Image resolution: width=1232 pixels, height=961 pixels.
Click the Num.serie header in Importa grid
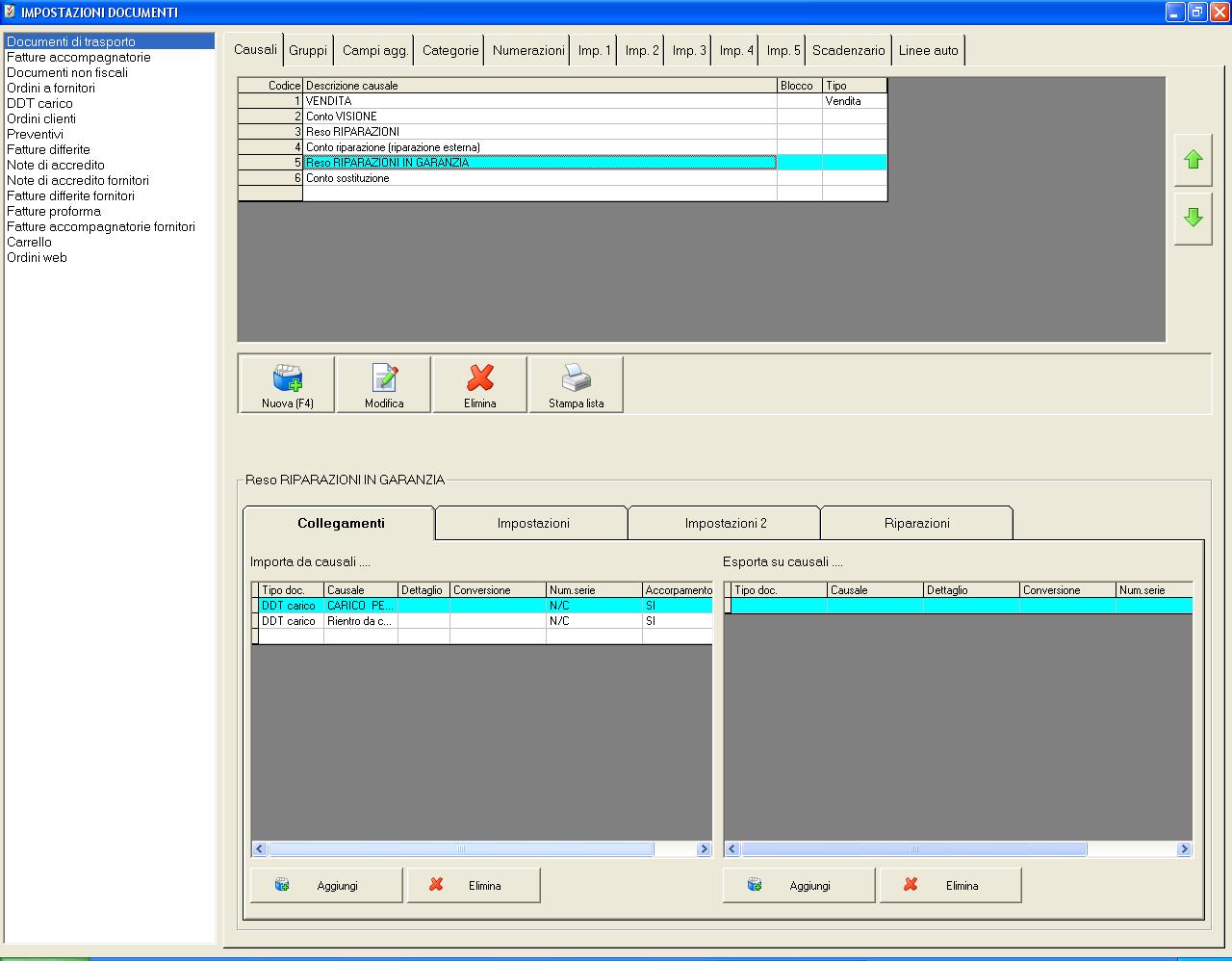pyautogui.click(x=594, y=590)
